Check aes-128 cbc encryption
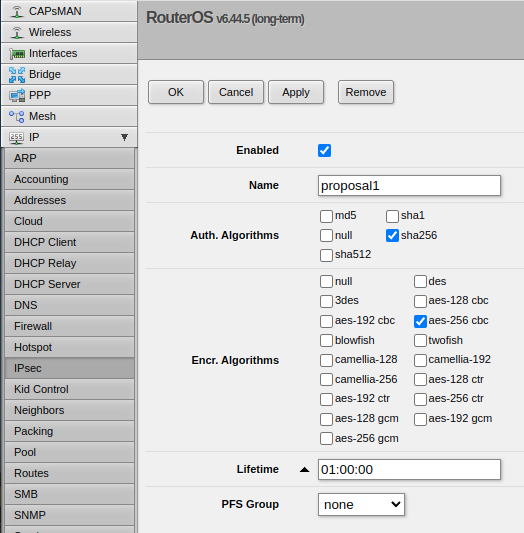The image size is (524, 533). [420, 301]
